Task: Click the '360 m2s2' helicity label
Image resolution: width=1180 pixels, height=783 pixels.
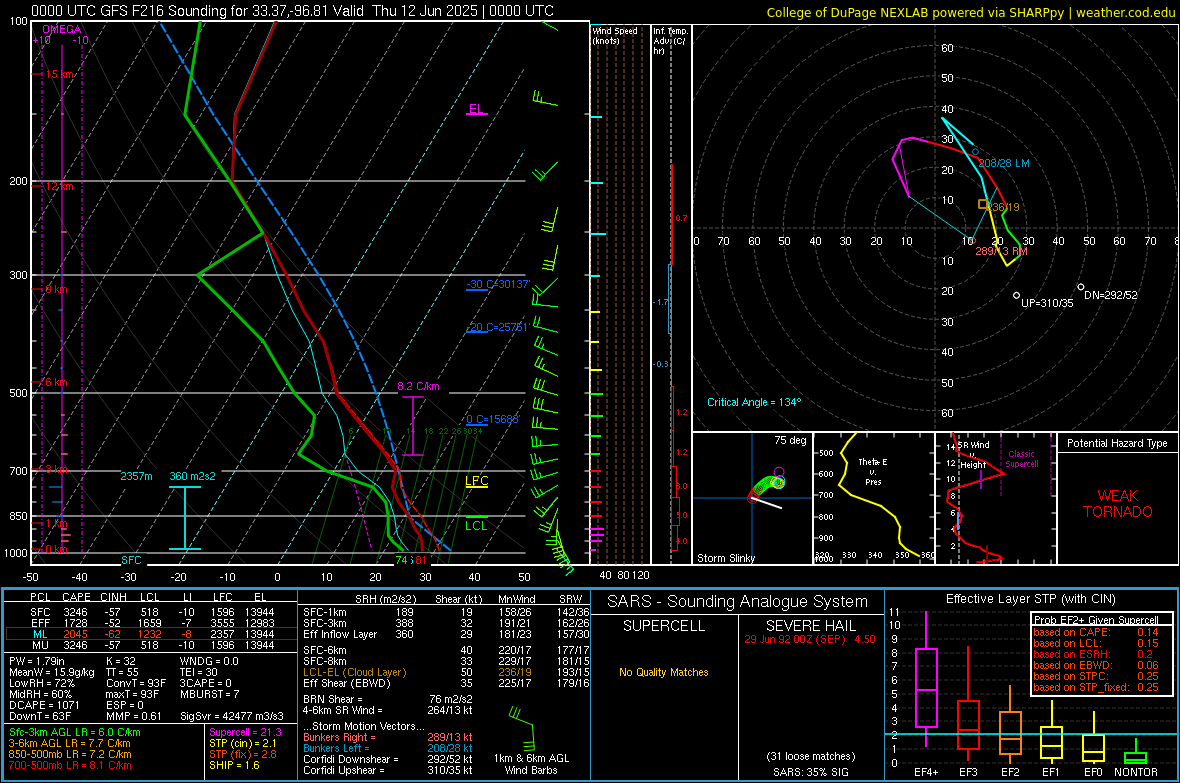Action: point(192,476)
